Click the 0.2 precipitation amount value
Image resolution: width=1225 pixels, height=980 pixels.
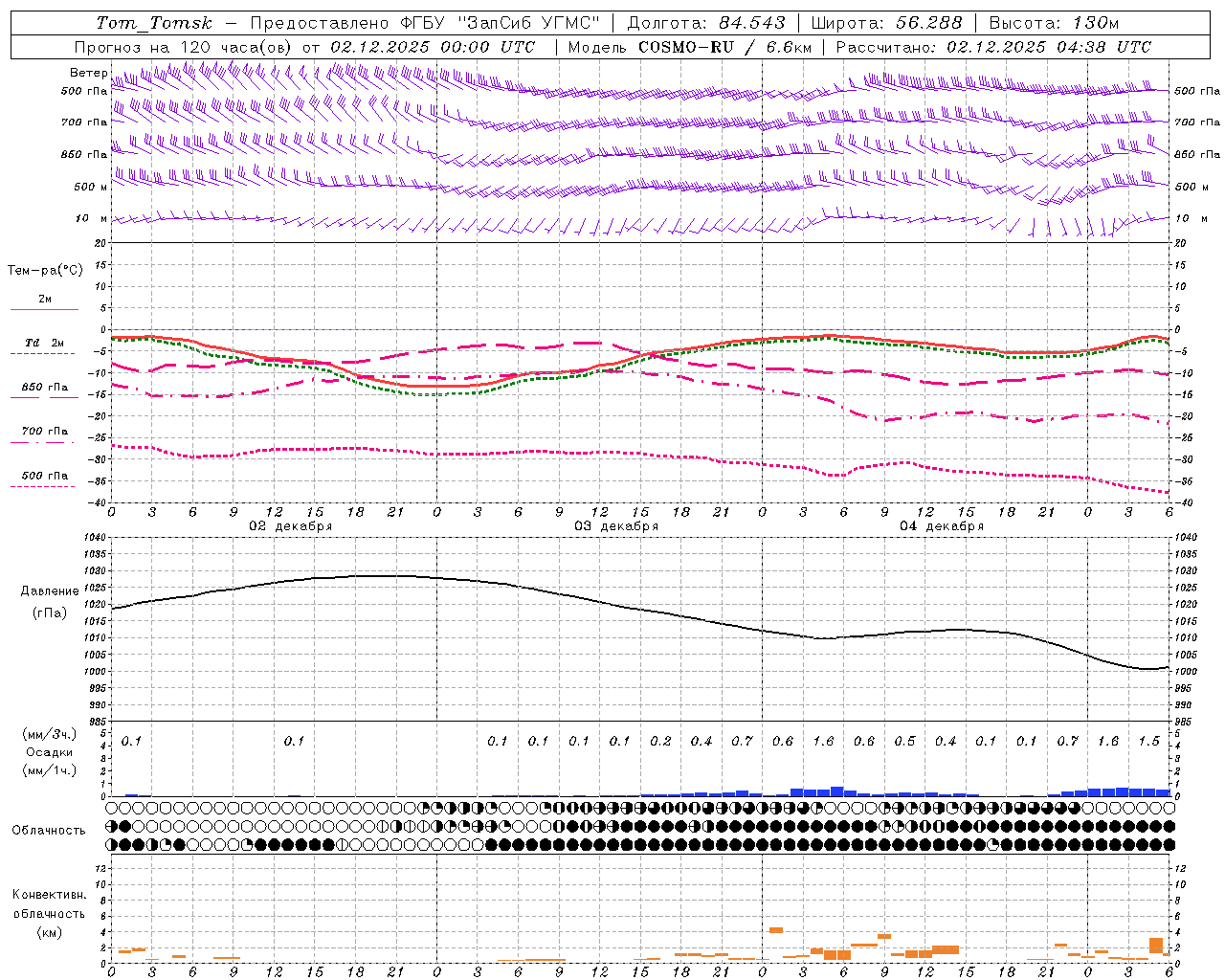tap(660, 741)
